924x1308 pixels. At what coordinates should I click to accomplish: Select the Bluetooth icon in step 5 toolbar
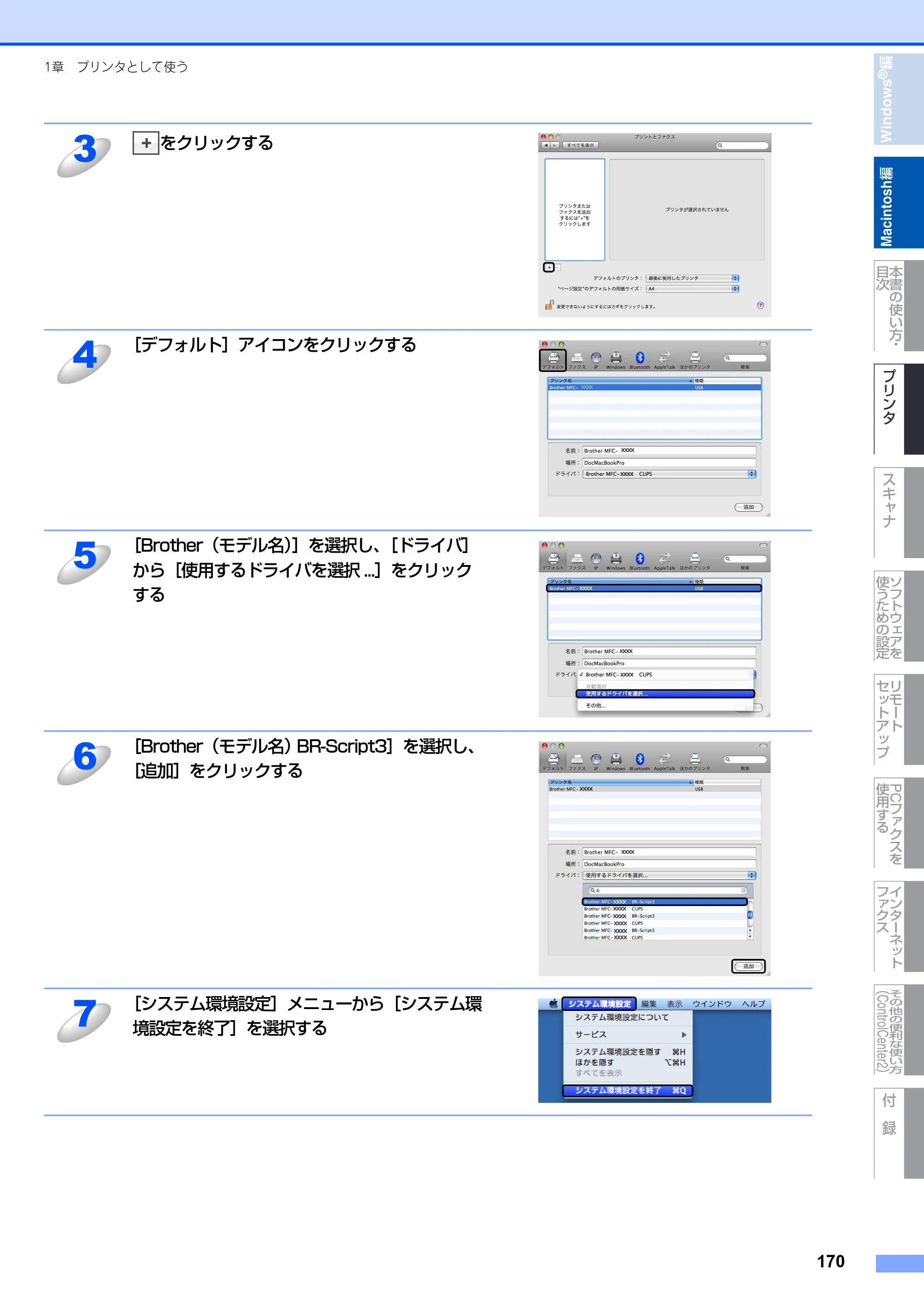[x=640, y=560]
